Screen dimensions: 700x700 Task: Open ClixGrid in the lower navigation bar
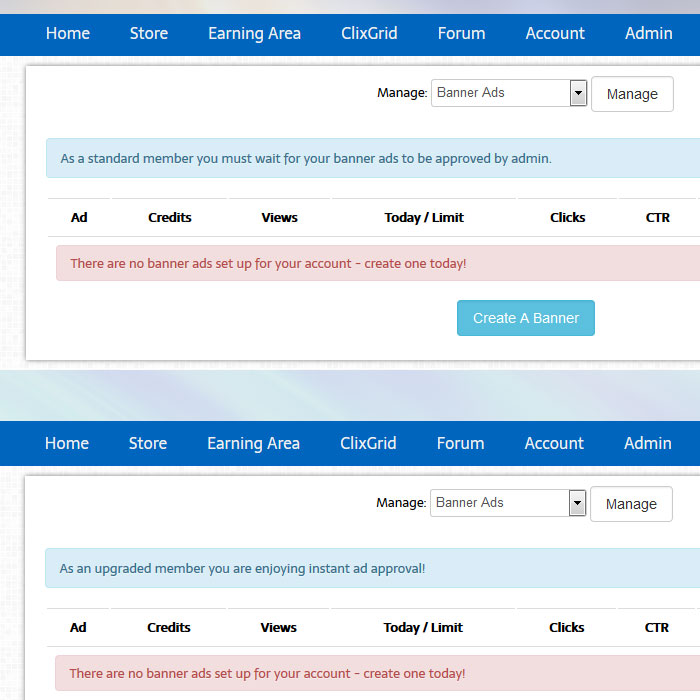pos(368,443)
